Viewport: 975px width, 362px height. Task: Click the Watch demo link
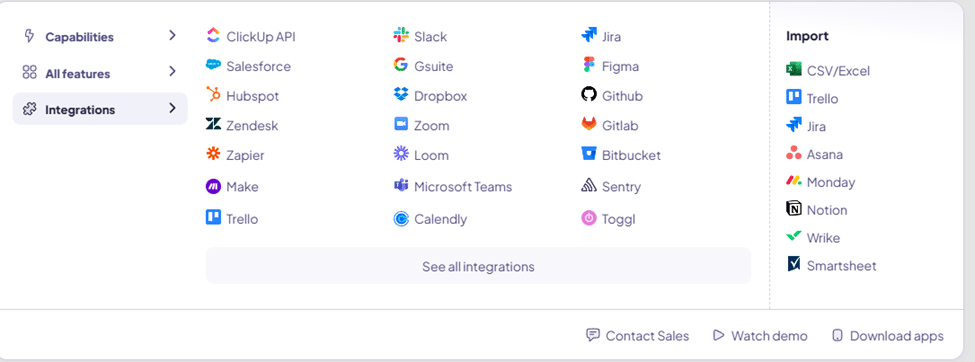tap(760, 336)
